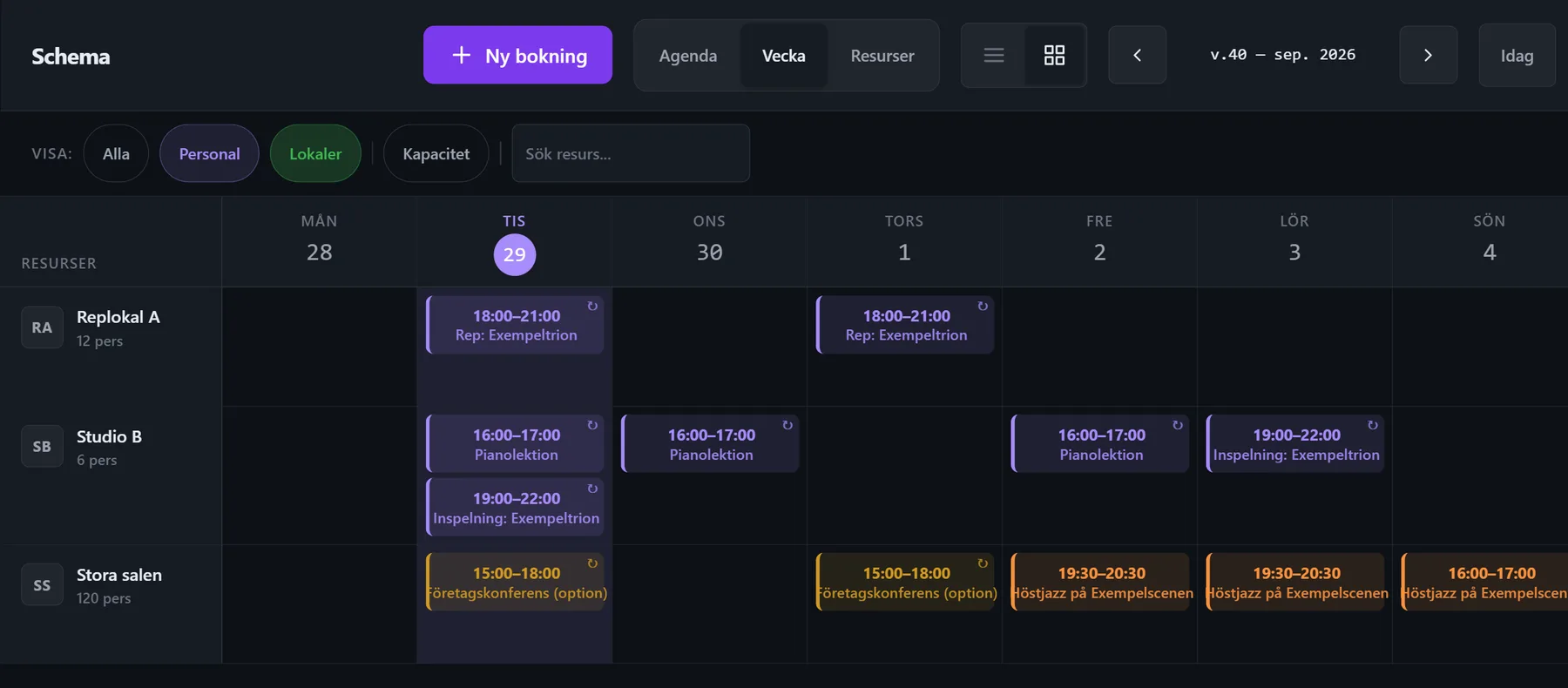Click recurring icon on Thursday Replokal A rehearsal
The height and width of the screenshot is (688, 1568).
(x=983, y=307)
